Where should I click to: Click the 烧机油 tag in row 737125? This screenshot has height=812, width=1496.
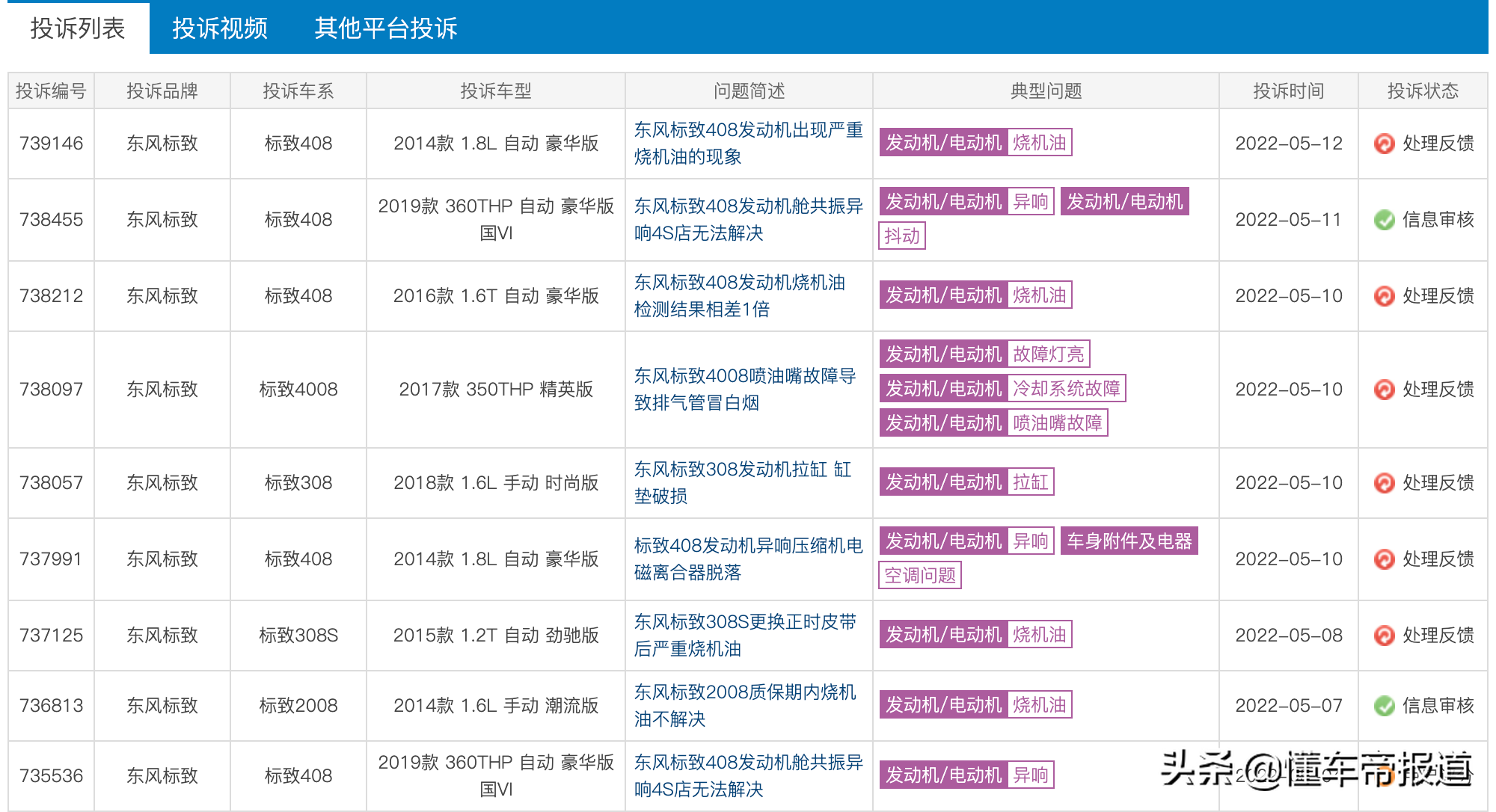point(1039,635)
